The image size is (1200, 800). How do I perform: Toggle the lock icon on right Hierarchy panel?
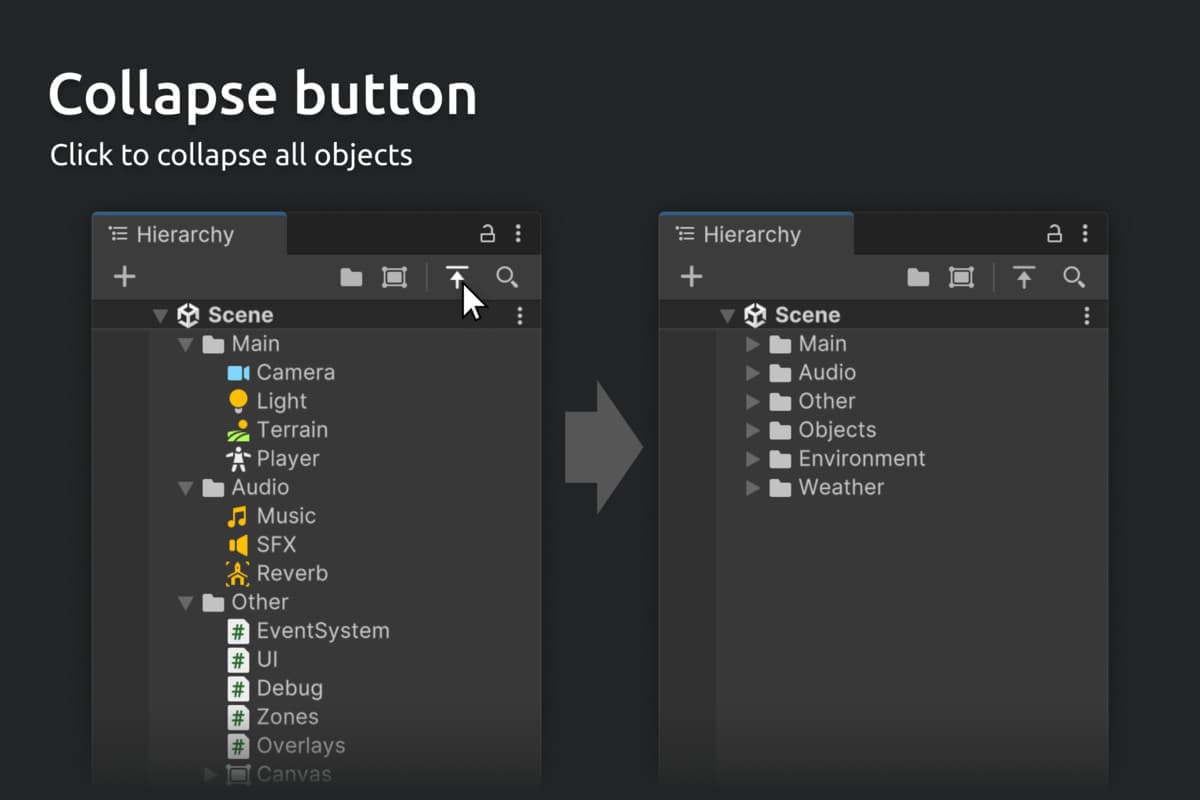pos(1054,234)
